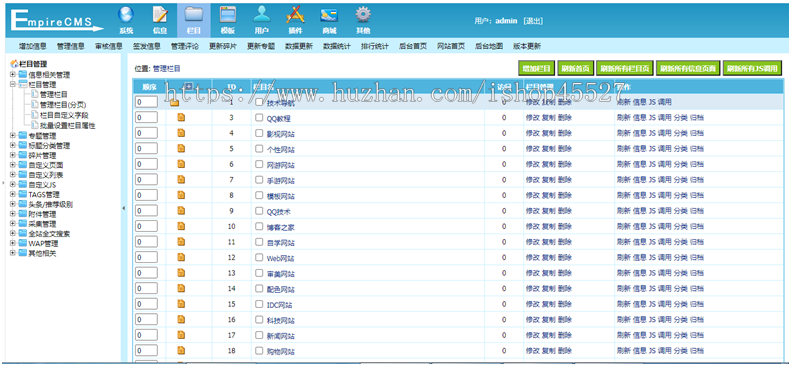Expand the 其他相关 tree node

coord(13,253)
